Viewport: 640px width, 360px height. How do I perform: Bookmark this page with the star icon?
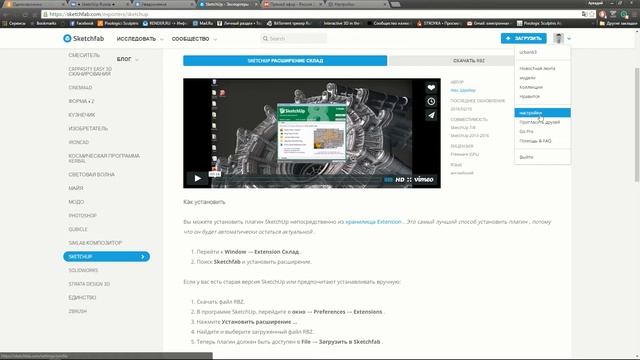point(592,14)
